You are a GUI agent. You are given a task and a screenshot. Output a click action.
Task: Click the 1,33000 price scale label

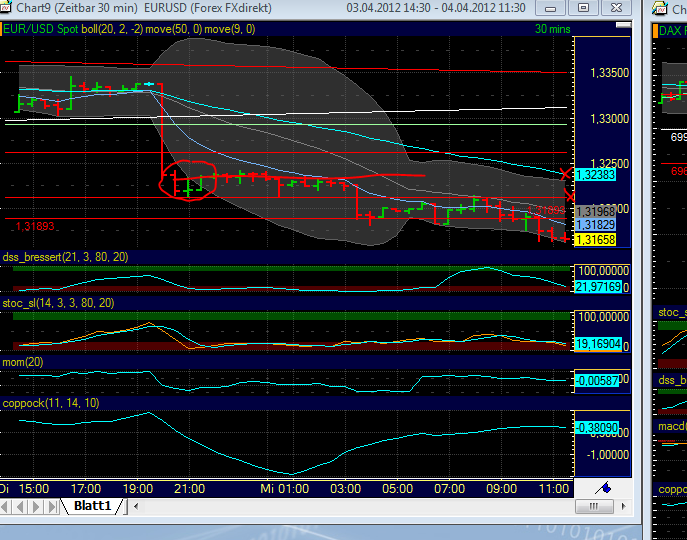[609, 118]
